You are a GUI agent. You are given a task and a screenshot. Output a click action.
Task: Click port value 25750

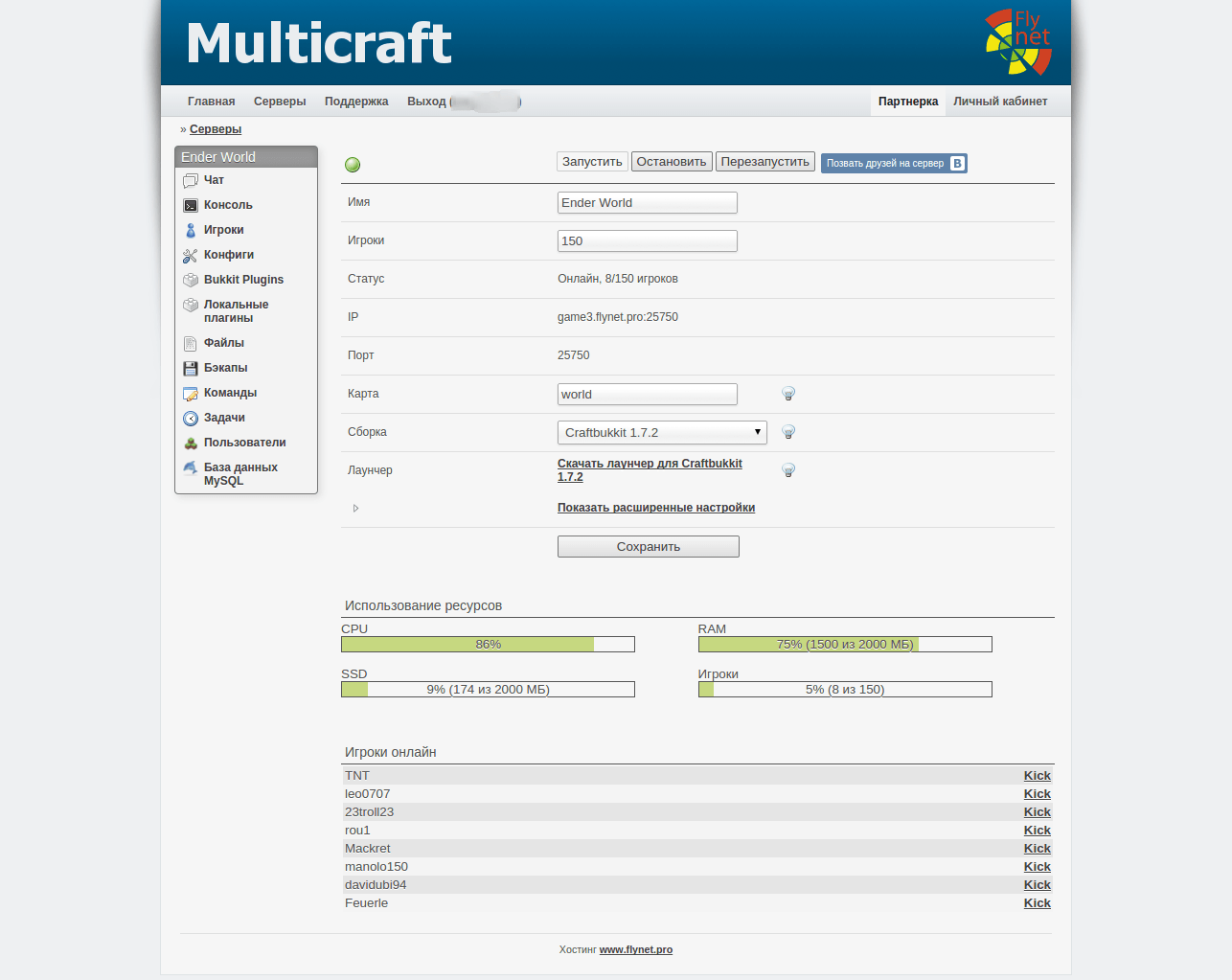tap(574, 355)
